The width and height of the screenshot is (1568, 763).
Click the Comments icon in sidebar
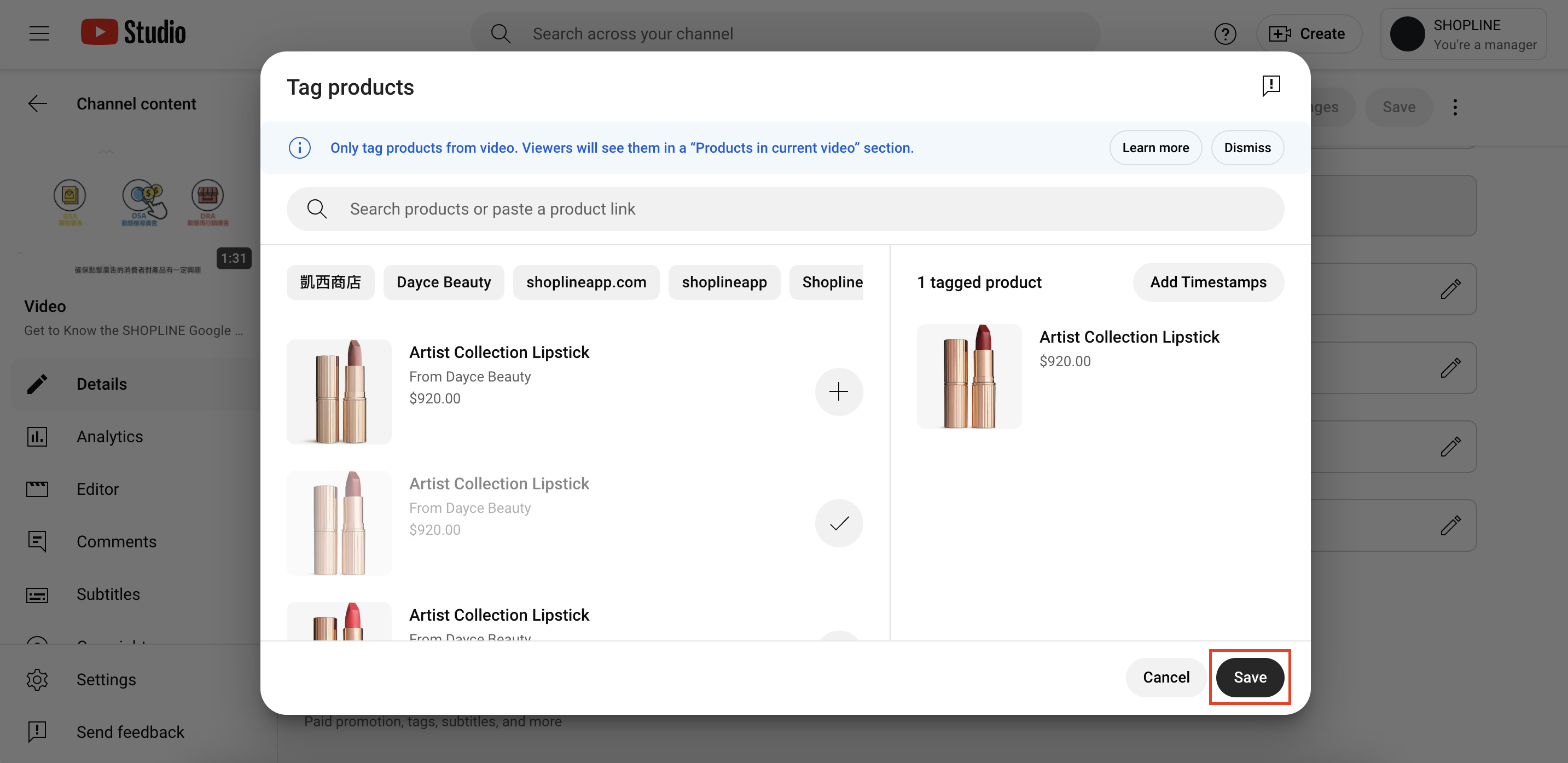[x=37, y=541]
